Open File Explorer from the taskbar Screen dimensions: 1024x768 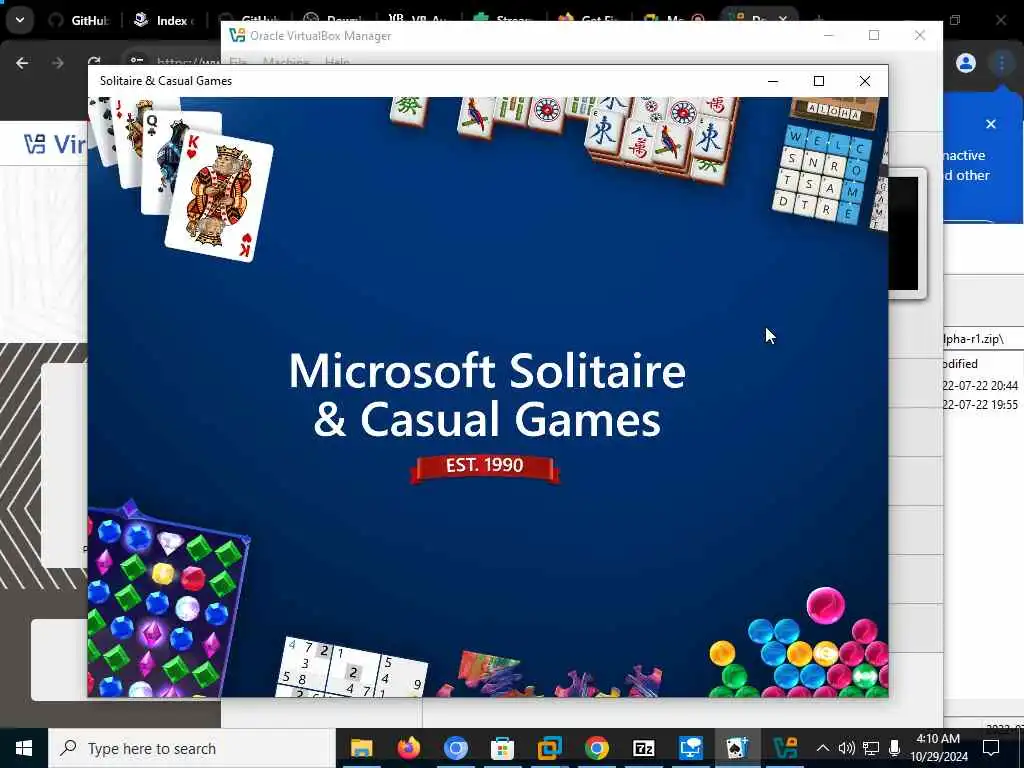(x=361, y=748)
